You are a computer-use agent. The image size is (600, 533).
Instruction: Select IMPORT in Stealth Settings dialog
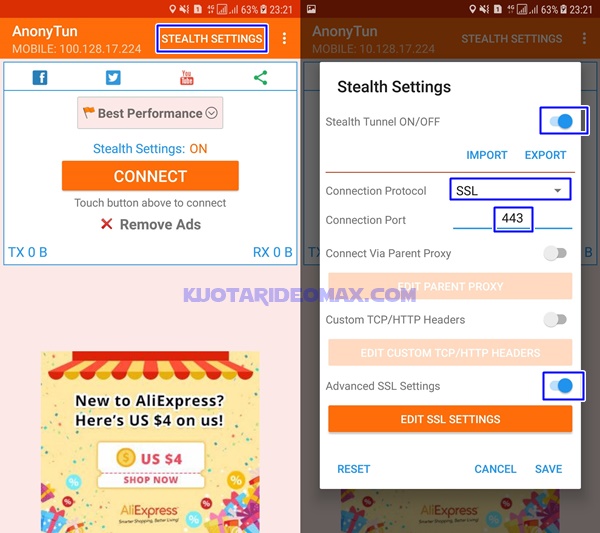click(486, 155)
